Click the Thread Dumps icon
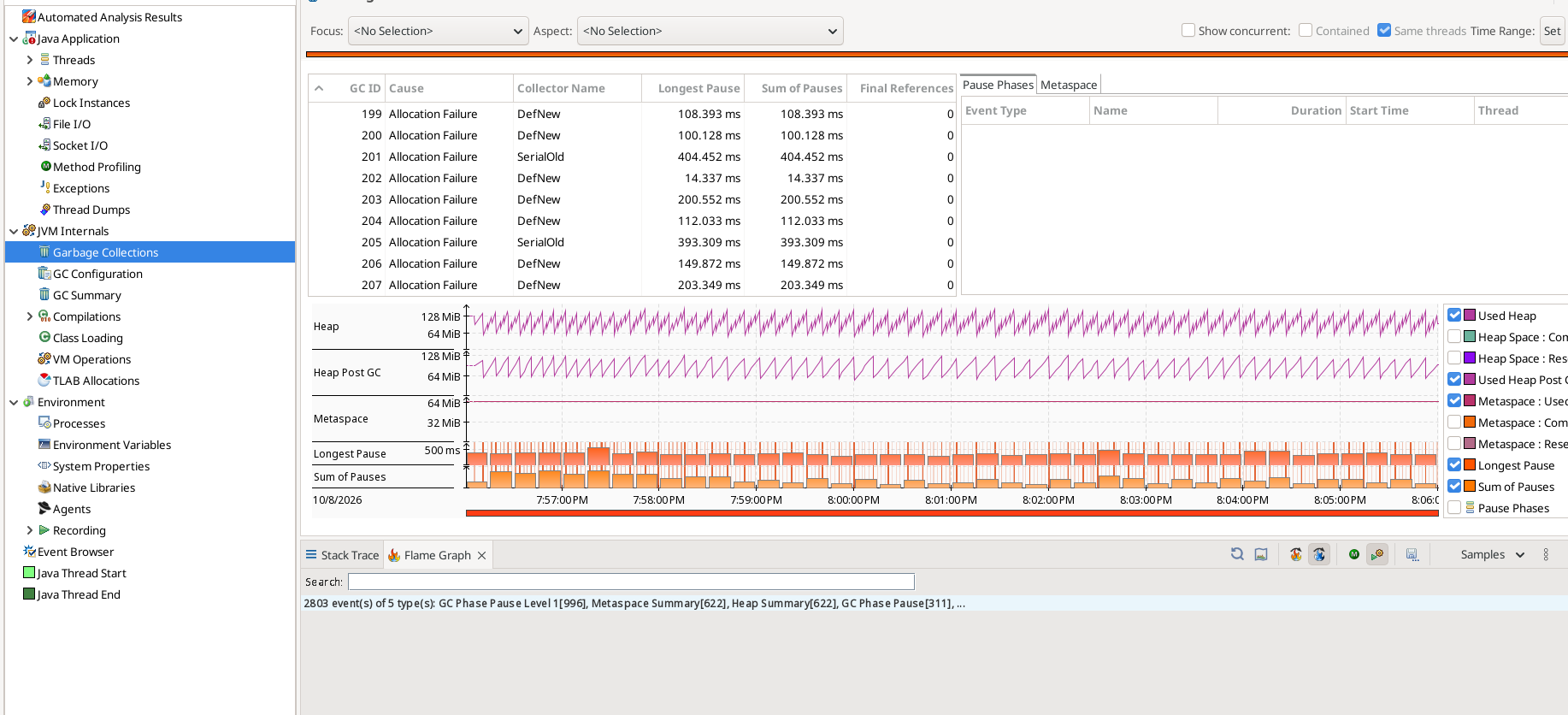 pos(45,210)
